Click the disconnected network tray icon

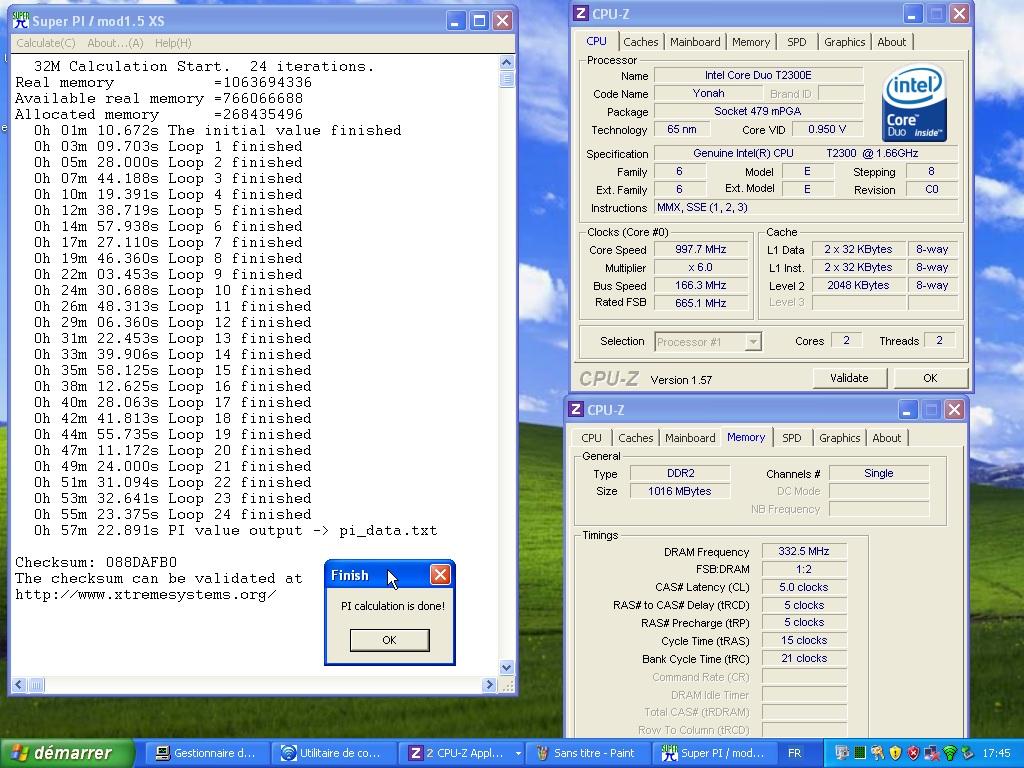click(x=932, y=753)
